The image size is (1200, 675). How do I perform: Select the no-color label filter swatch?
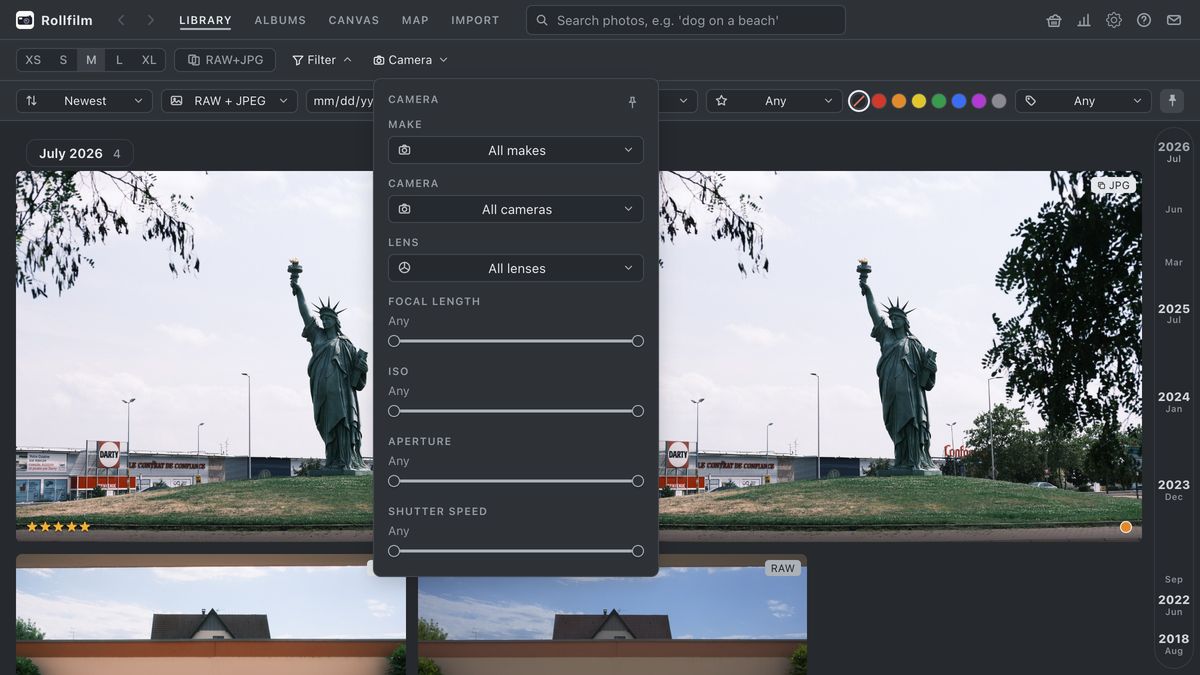pos(859,101)
